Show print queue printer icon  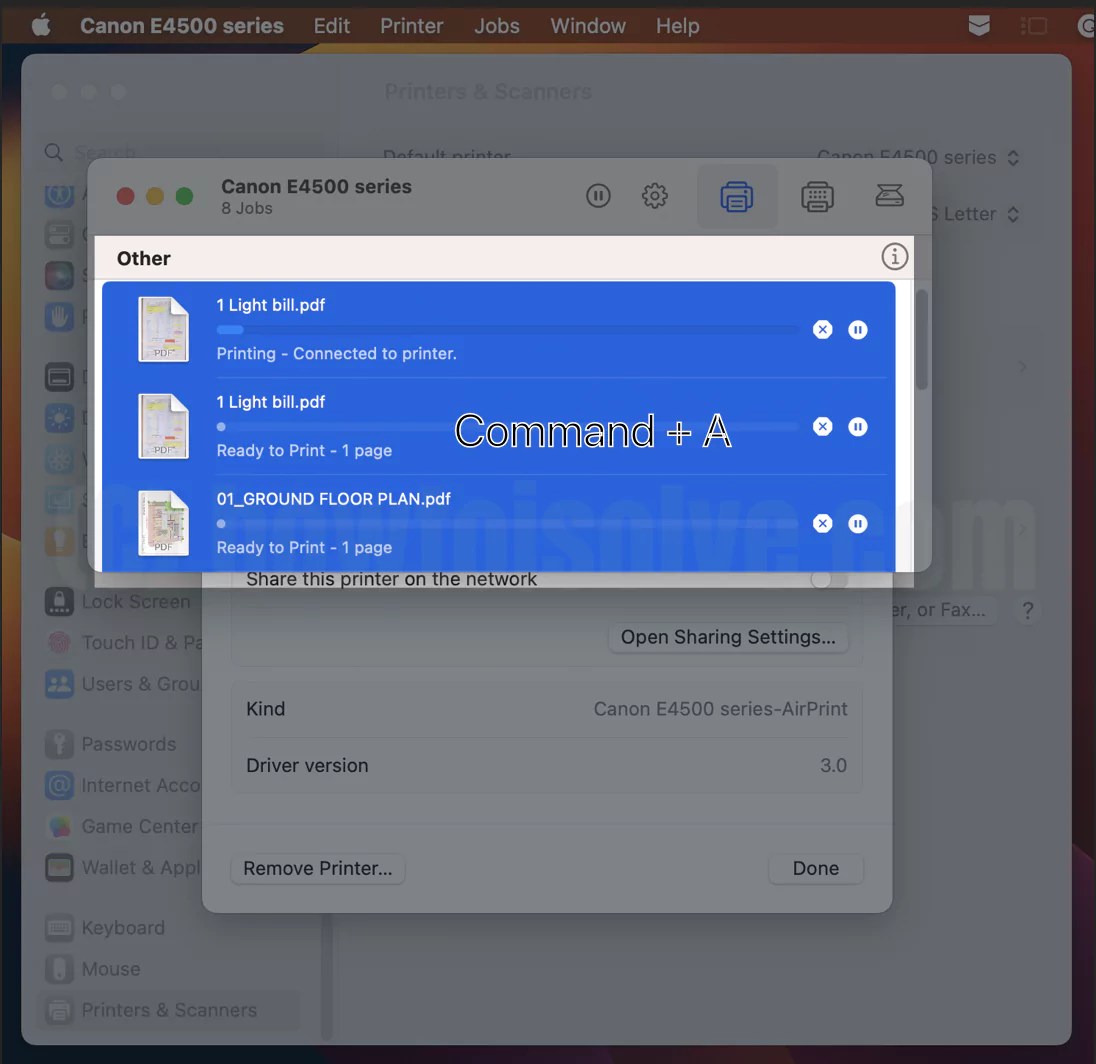coord(737,196)
